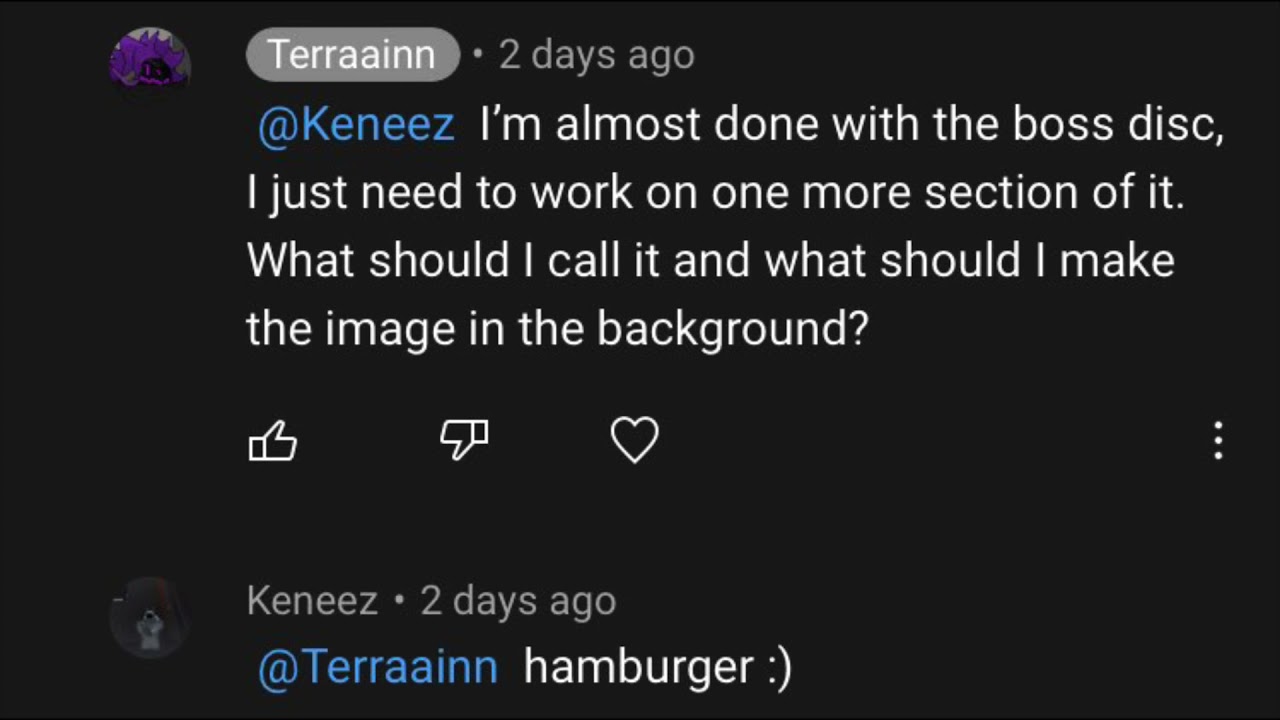Viewport: 1280px width, 720px height.
Task: Follow the @Terraainn mention link
Action: pyautogui.click(x=378, y=667)
